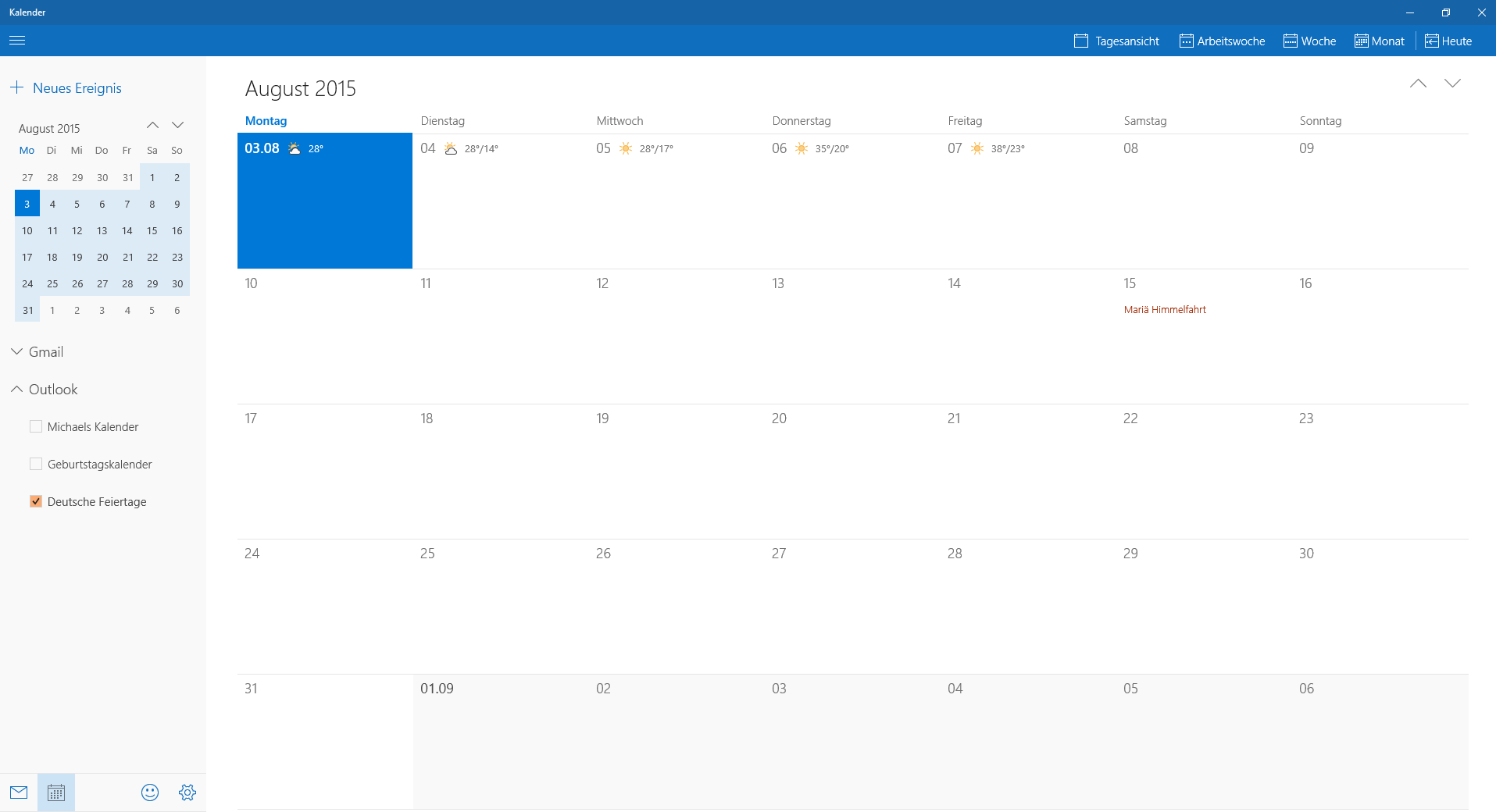Go to previous month with main up arrow
1496x812 pixels.
tap(1418, 84)
